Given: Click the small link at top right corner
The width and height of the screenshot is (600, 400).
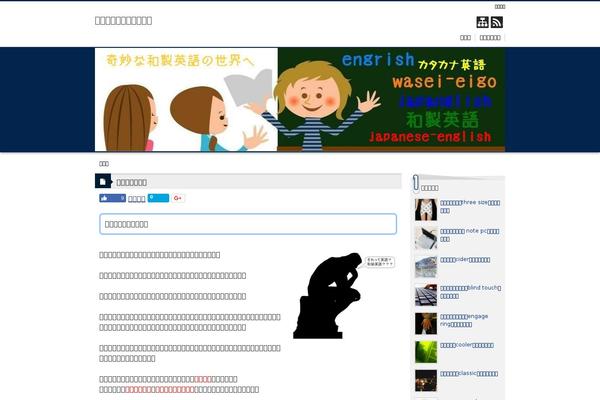Looking at the screenshot, I should 500,7.
